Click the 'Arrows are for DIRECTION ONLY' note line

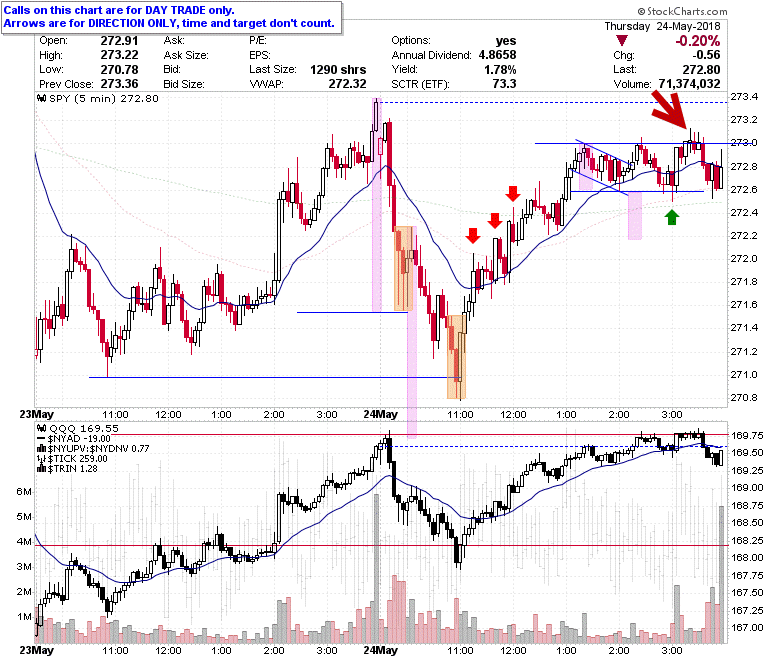tap(169, 23)
